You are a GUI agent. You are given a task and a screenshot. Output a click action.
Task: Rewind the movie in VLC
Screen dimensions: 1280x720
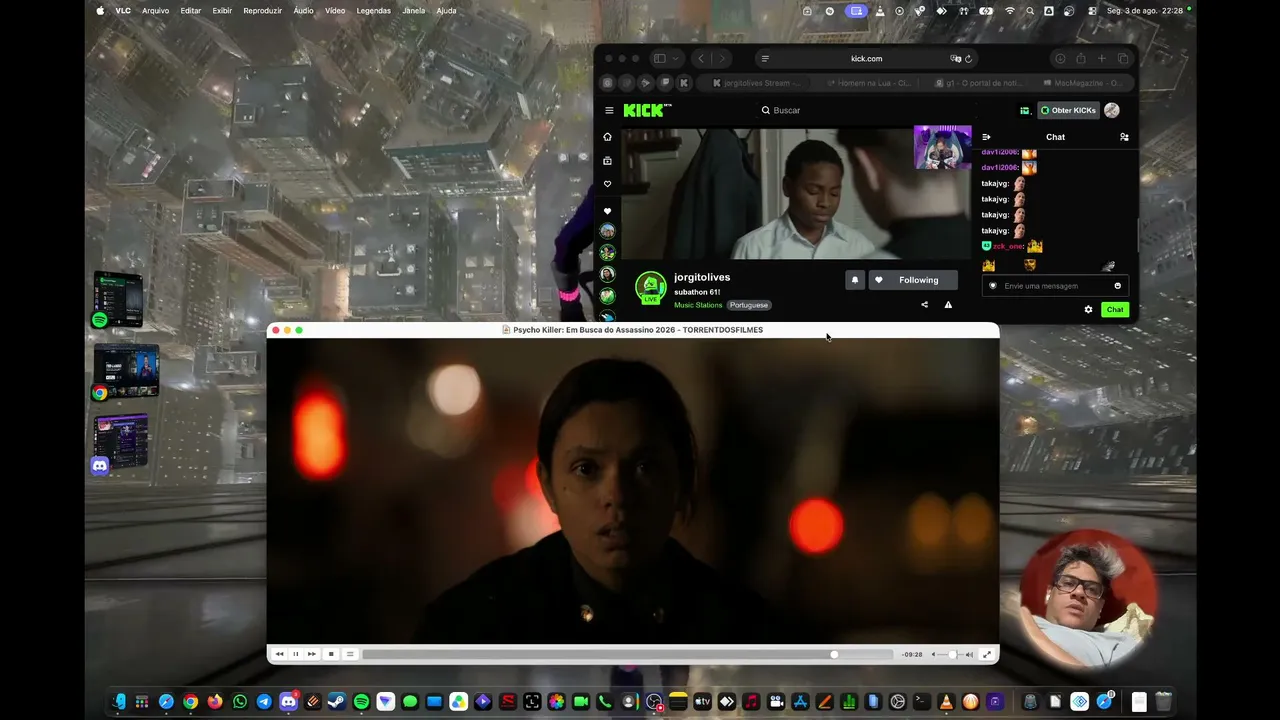pyautogui.click(x=279, y=654)
